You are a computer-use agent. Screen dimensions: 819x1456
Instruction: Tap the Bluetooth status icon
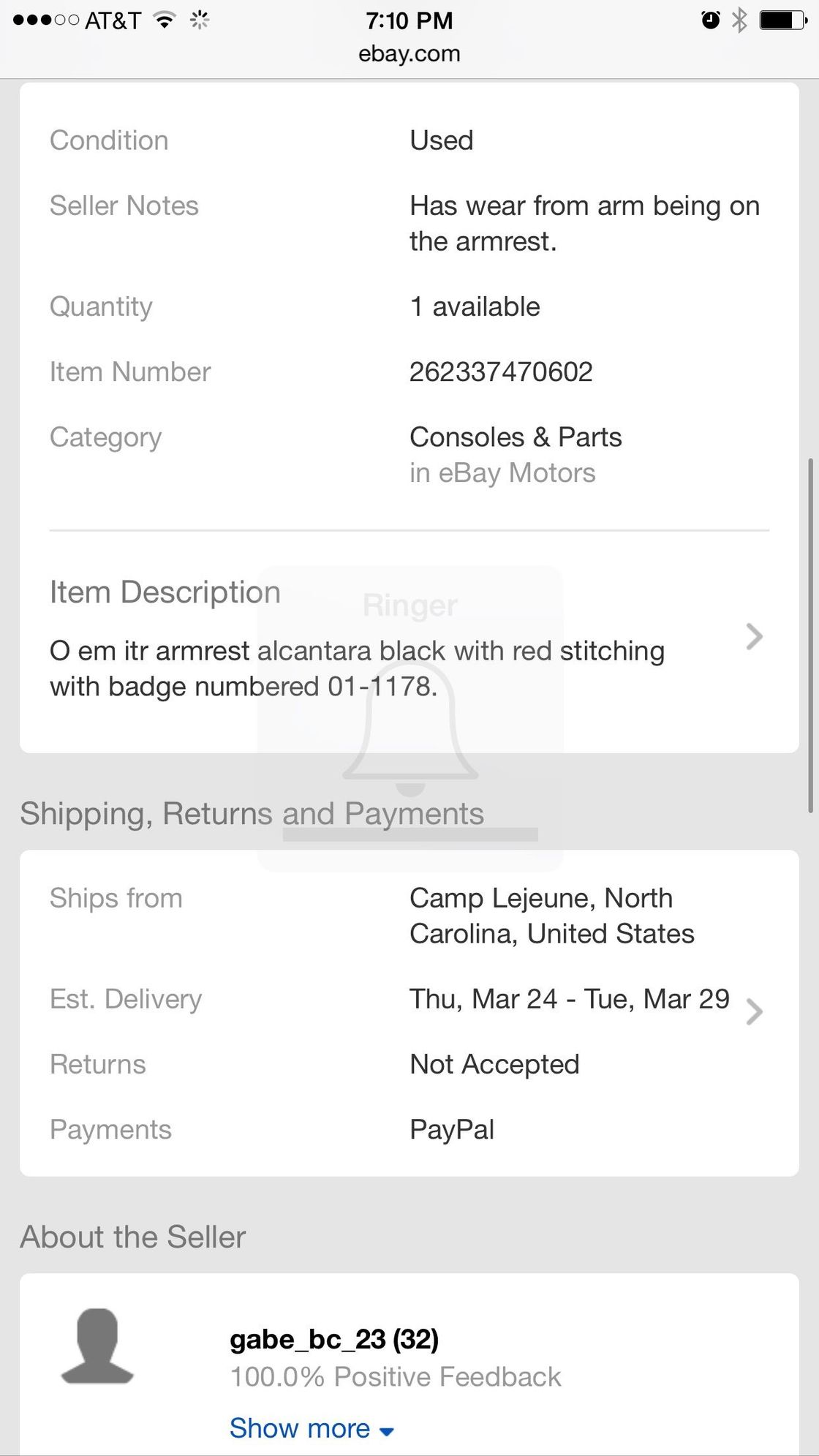[740, 20]
